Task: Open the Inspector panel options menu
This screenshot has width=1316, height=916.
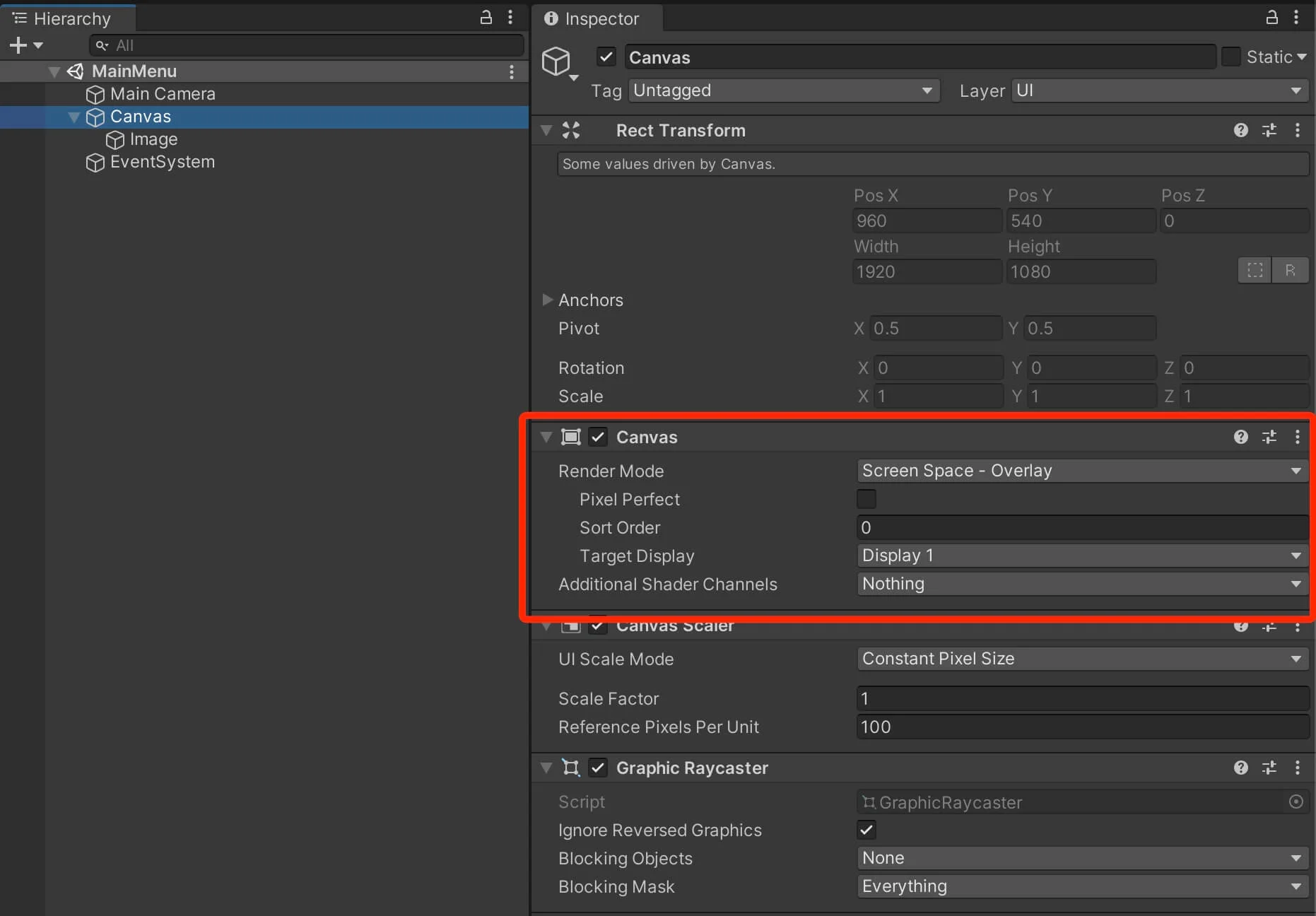Action: click(1296, 18)
